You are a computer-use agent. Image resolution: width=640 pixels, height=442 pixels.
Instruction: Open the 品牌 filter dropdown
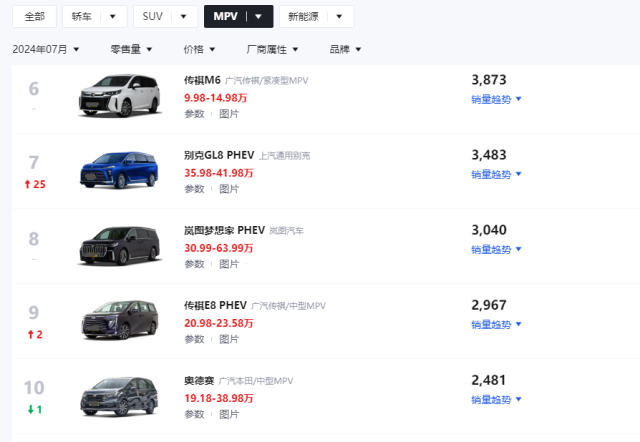tap(345, 49)
